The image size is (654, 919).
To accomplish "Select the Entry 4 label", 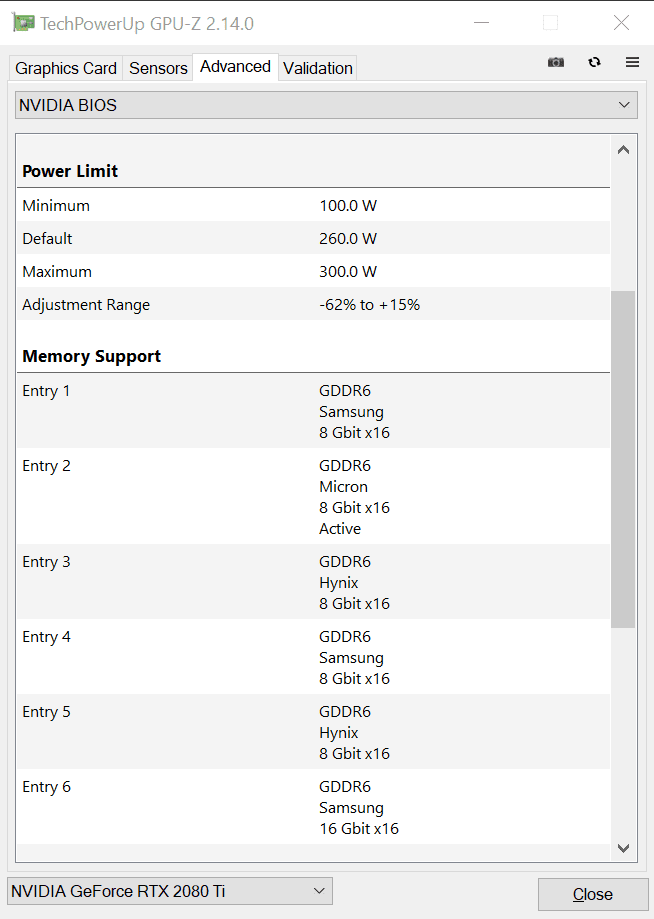I will [x=46, y=637].
